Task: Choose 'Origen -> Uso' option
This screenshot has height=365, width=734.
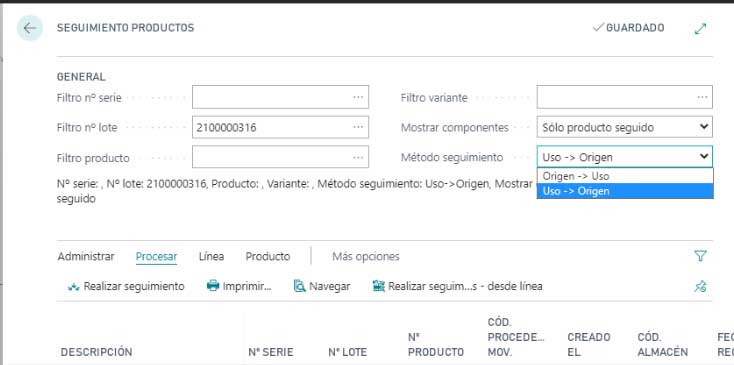Action: coord(625,176)
